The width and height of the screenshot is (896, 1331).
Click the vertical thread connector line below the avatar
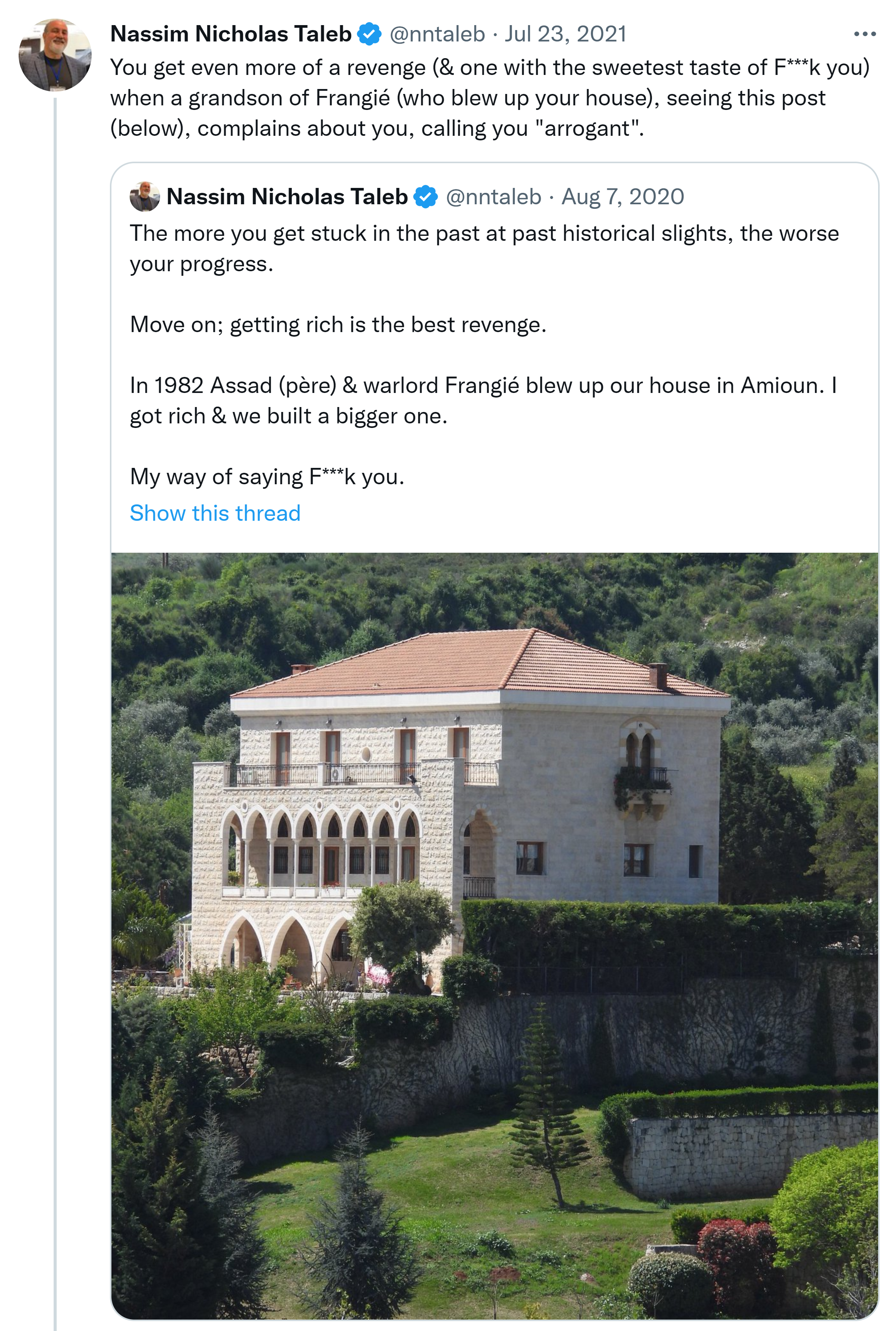click(55, 686)
